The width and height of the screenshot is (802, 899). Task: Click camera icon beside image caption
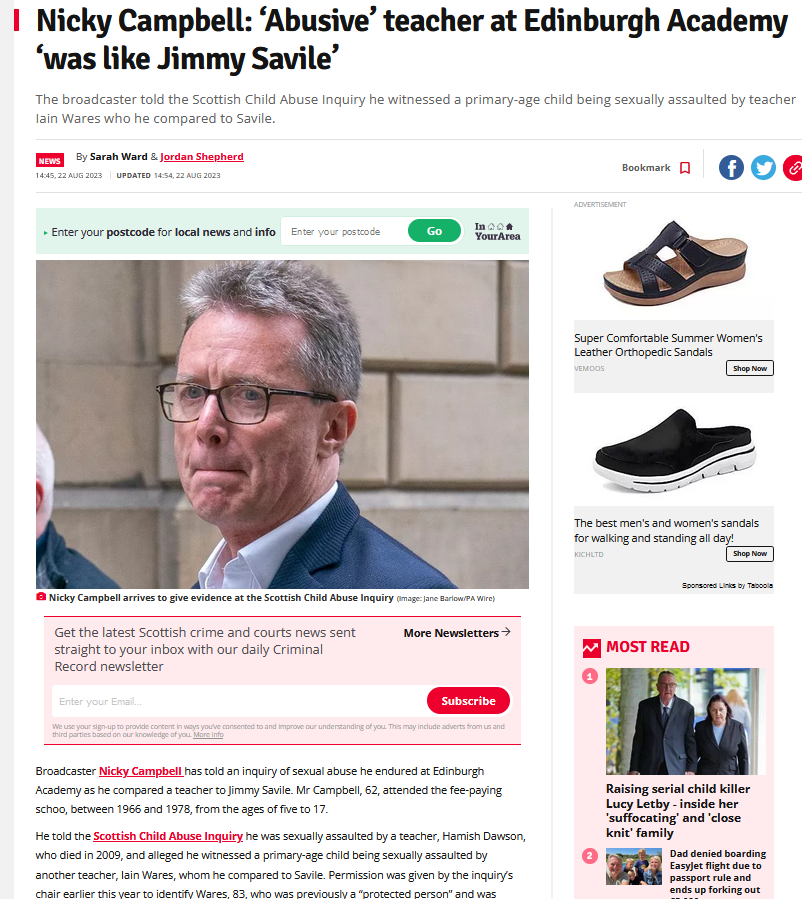coord(41,597)
